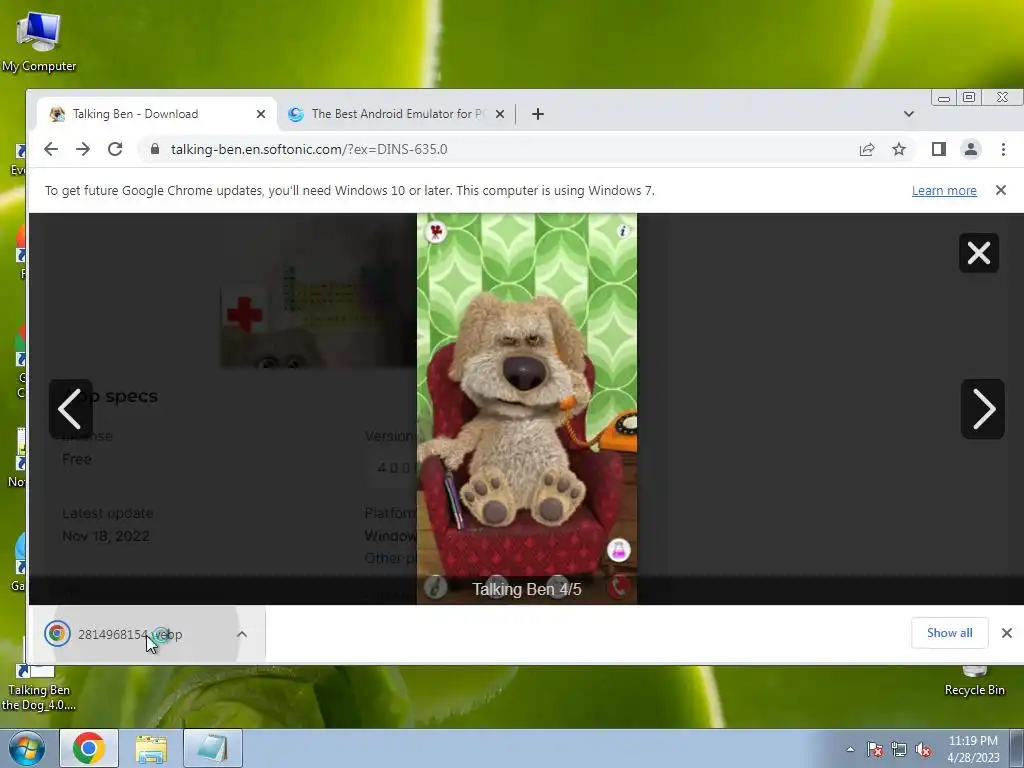Click the Talking Ben screenshot image
The width and height of the screenshot is (1024, 768).
click(527, 408)
